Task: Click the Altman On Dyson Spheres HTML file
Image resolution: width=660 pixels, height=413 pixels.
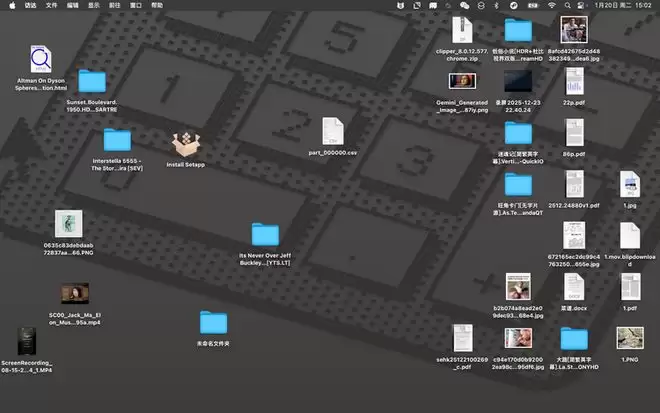Action: pyautogui.click(x=41, y=59)
